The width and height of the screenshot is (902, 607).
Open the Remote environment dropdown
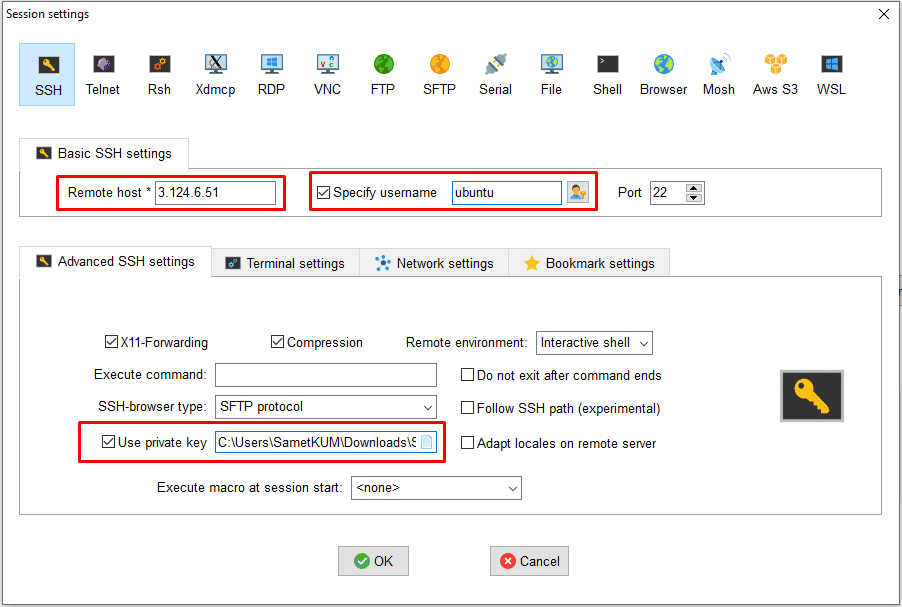pos(594,343)
